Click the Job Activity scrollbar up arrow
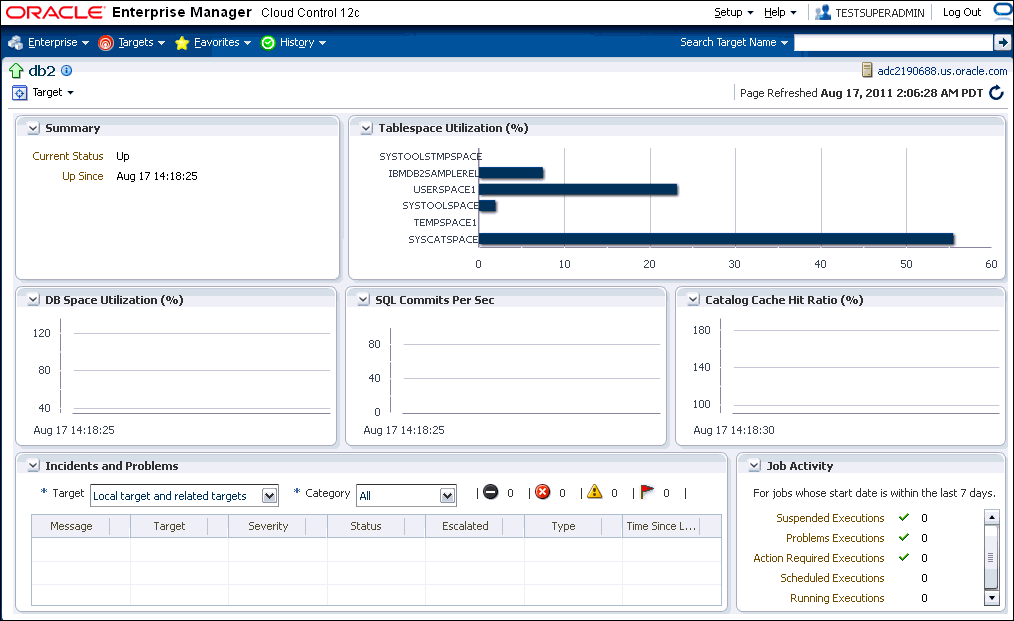This screenshot has height=621, width=1014. coord(991,517)
